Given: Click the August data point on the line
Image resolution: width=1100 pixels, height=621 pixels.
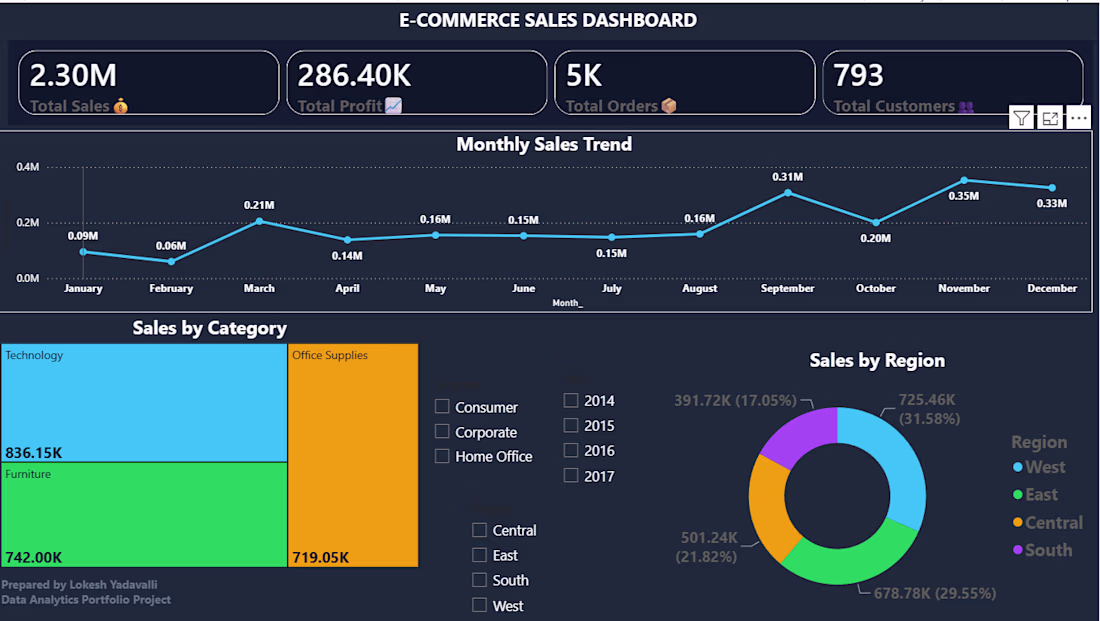Looking at the screenshot, I should click(x=699, y=234).
